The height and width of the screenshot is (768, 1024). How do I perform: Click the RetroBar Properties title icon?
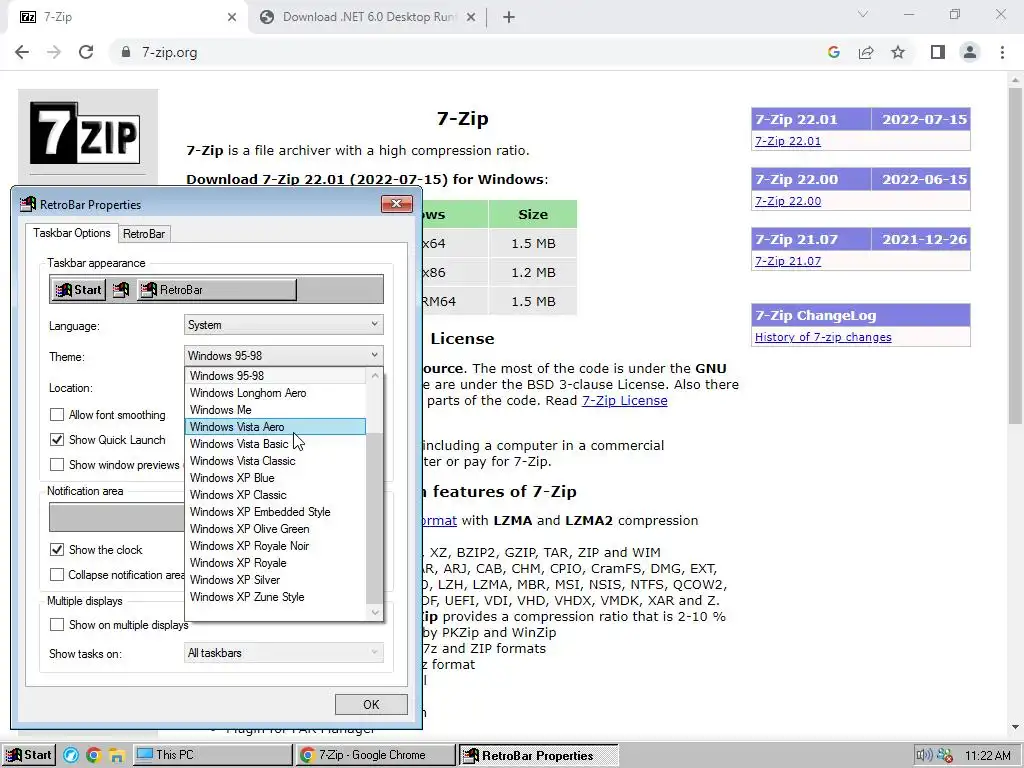click(x=28, y=204)
